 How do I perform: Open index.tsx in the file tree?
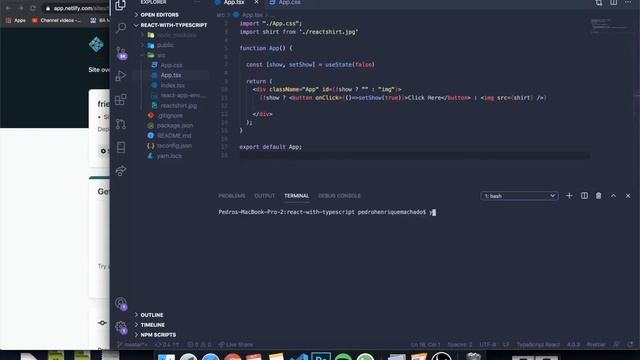click(x=172, y=85)
